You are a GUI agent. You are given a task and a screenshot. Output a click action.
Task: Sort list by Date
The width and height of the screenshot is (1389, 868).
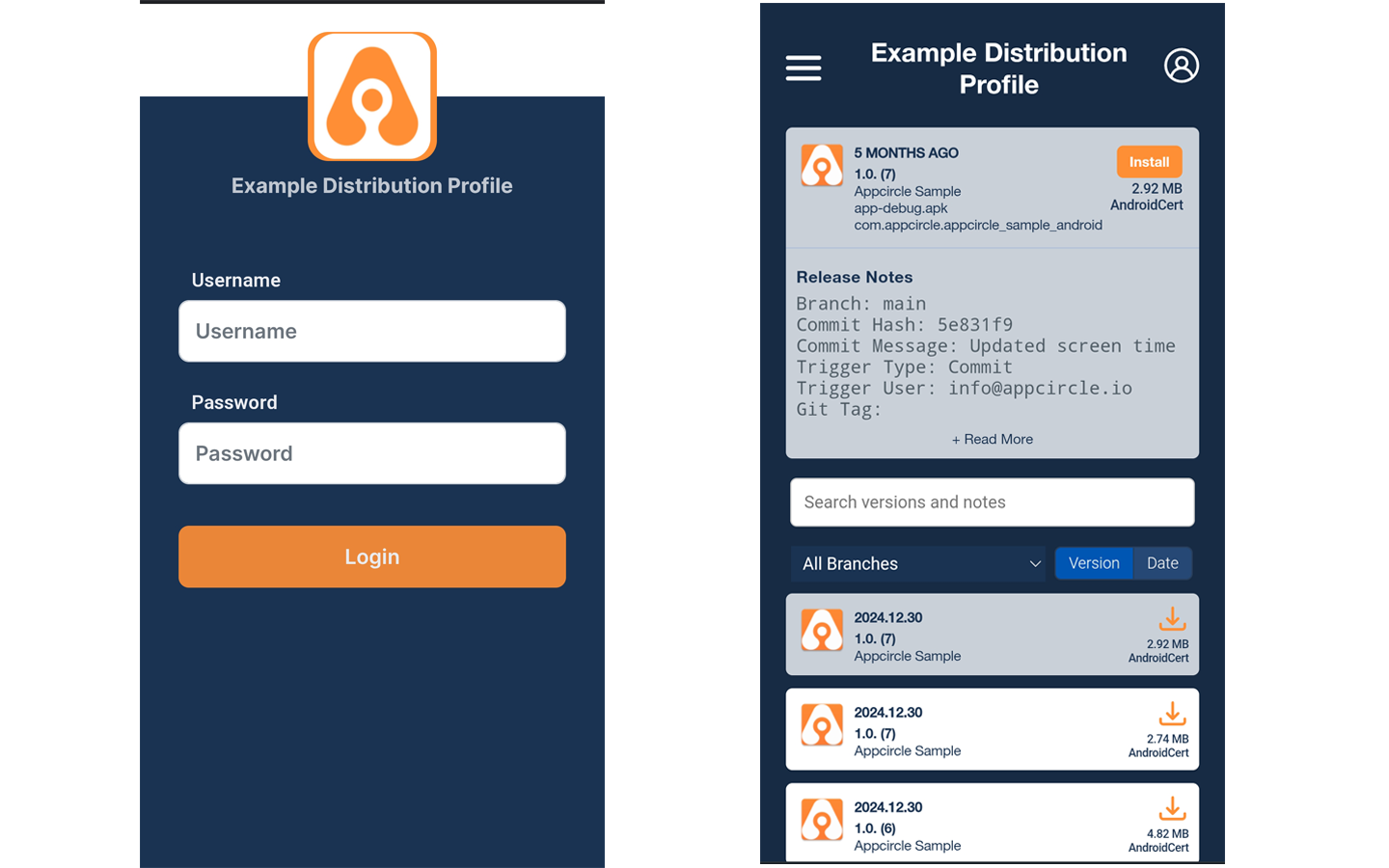1162,563
